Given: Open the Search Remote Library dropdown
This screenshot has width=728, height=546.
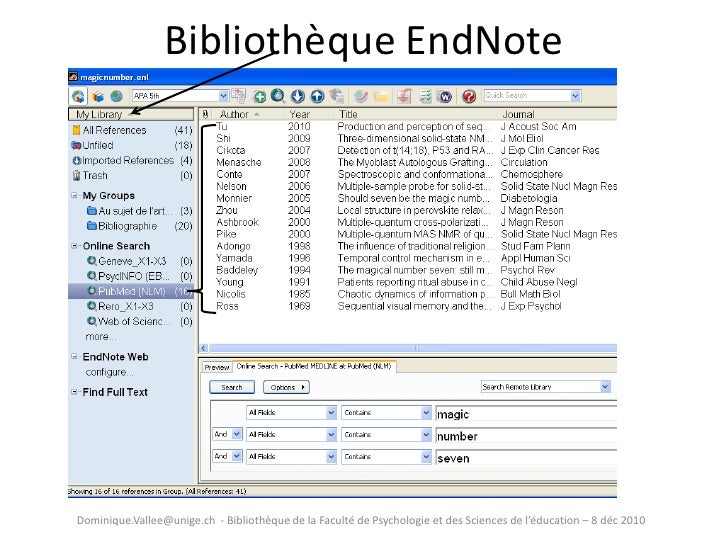Looking at the screenshot, I should (605, 387).
